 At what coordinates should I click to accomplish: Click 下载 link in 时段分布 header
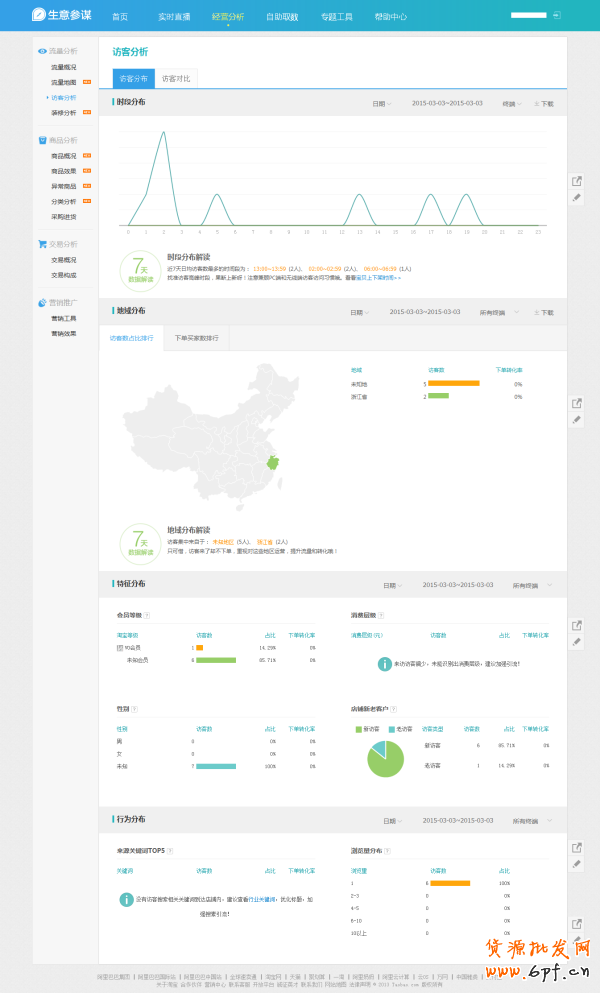pyautogui.click(x=543, y=103)
